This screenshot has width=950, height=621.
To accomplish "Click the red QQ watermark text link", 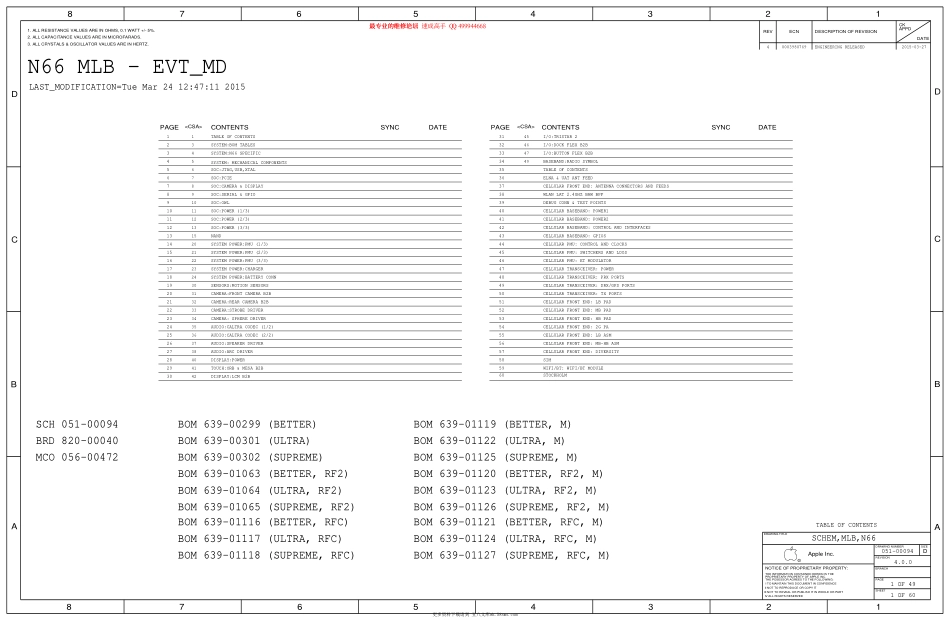I will (x=428, y=26).
